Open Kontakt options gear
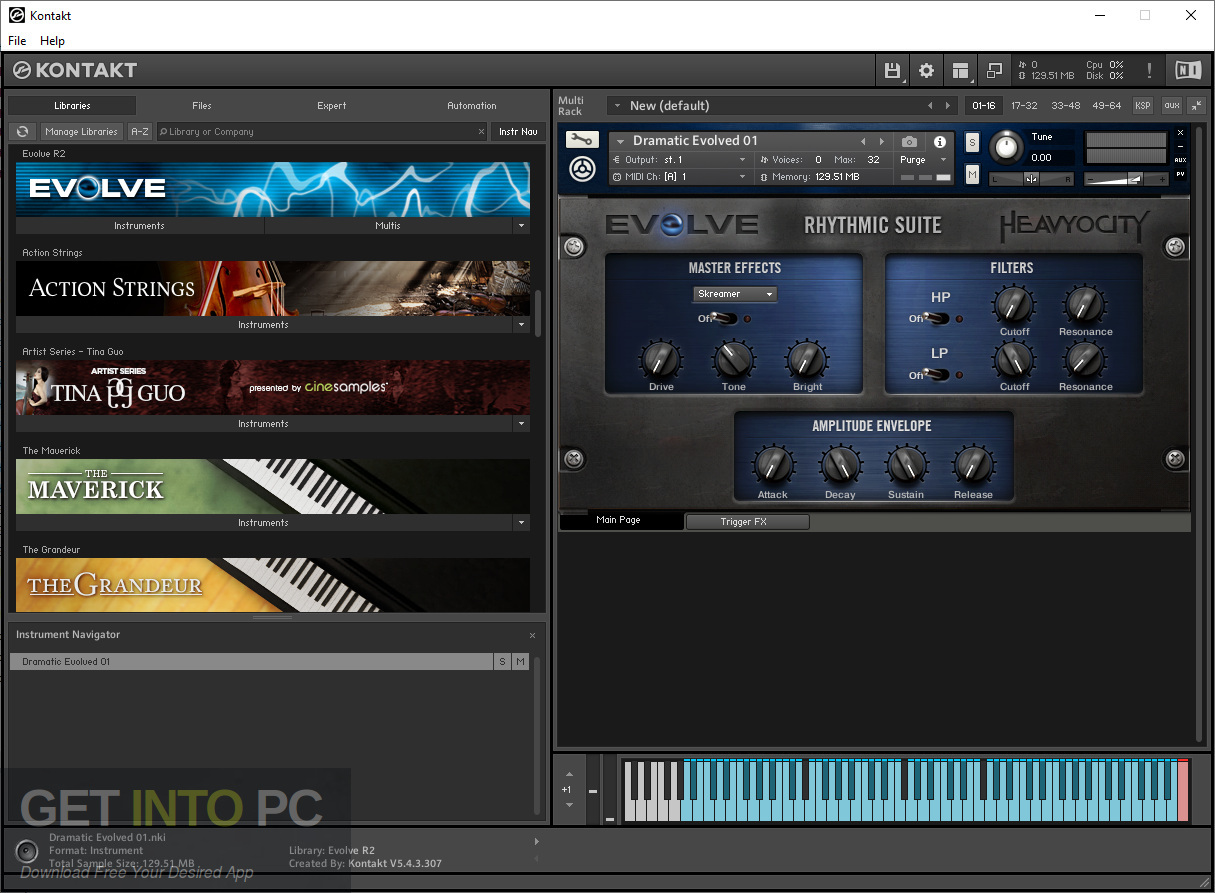The width and height of the screenshot is (1215, 893). [926, 70]
